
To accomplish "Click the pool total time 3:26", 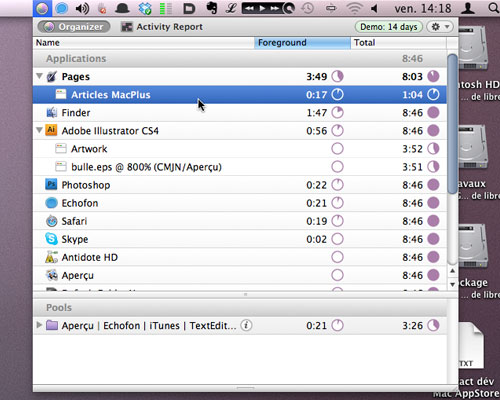I will tap(413, 325).
